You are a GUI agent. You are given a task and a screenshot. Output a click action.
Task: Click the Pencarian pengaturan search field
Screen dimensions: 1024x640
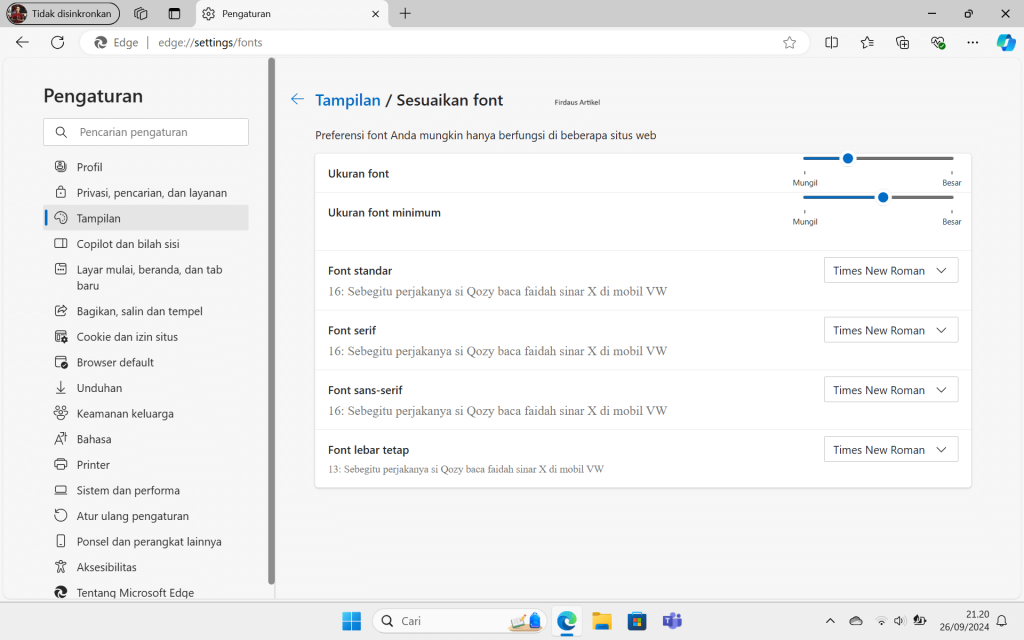(x=145, y=131)
